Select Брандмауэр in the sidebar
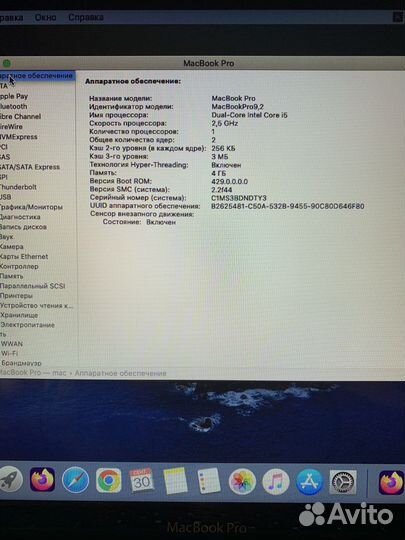405x540 pixels. (x=21, y=363)
